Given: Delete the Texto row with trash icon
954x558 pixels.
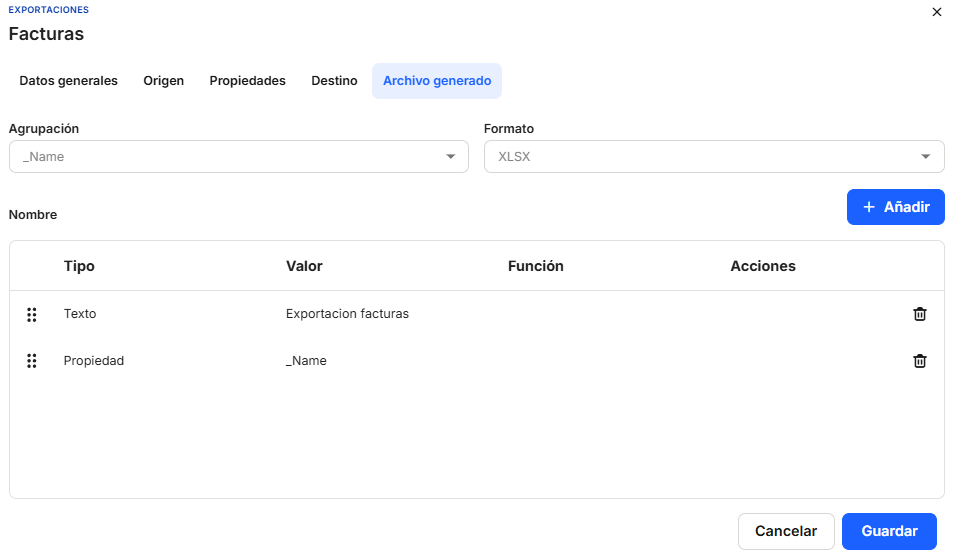Looking at the screenshot, I should click(x=919, y=314).
